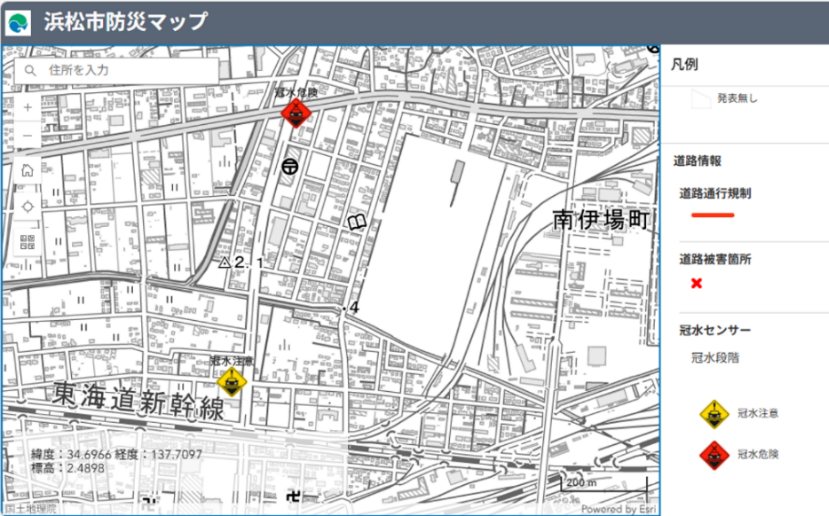This screenshot has height=516, width=829.
Task: Click the red X road damage legend icon
Action: click(696, 283)
